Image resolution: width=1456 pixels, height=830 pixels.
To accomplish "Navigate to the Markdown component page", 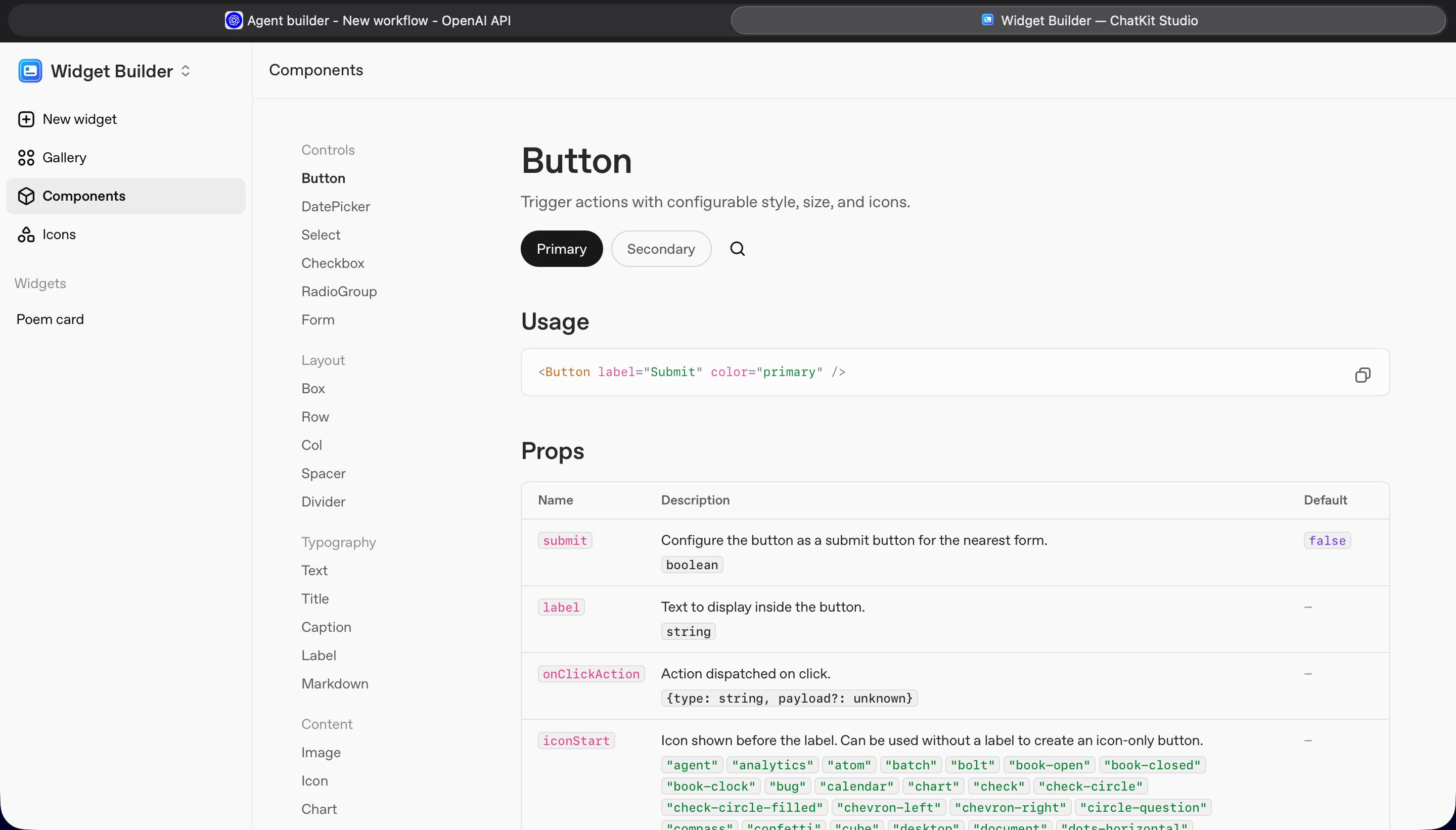I will [335, 683].
